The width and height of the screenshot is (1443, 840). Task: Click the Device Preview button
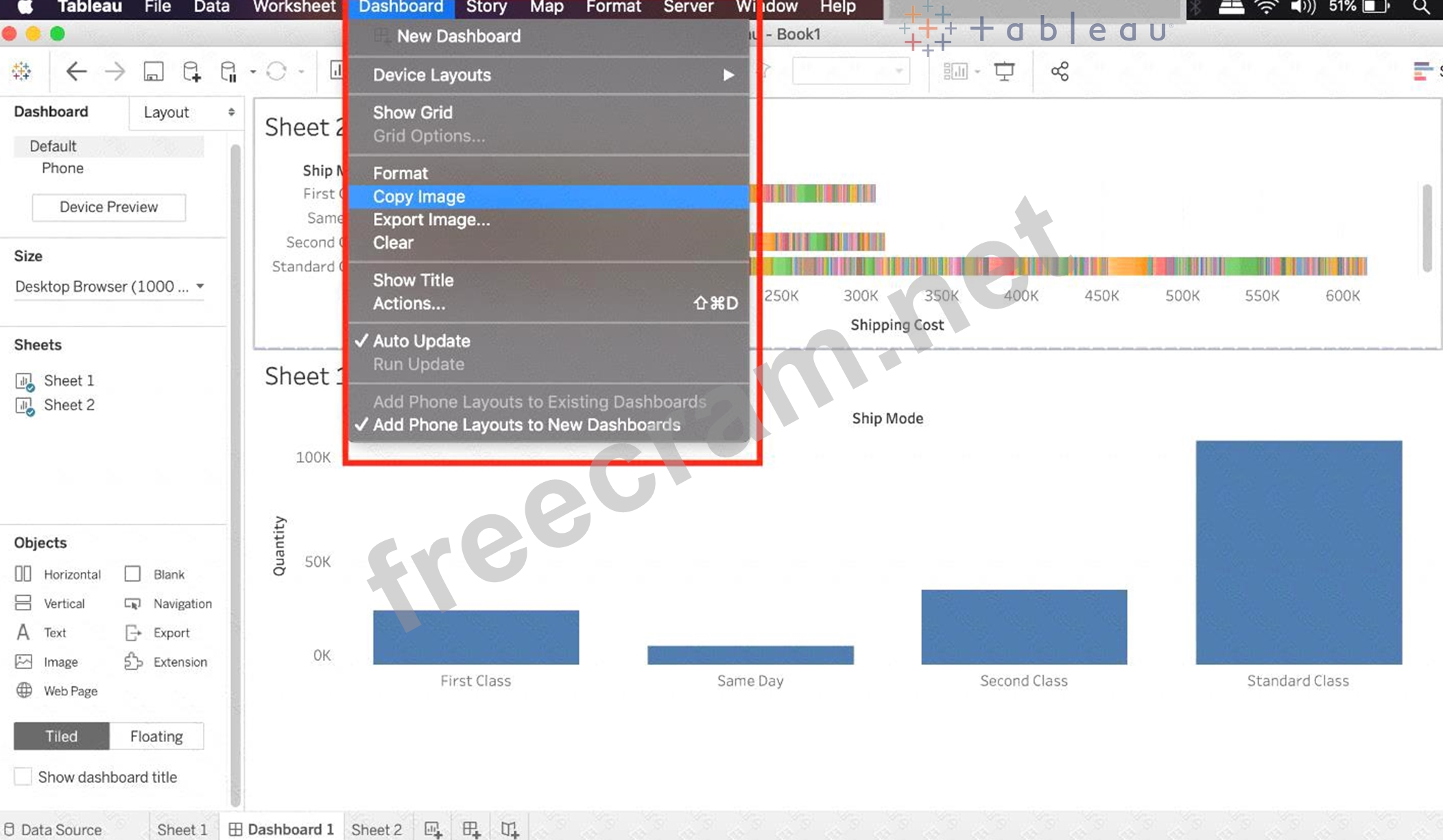(108, 207)
